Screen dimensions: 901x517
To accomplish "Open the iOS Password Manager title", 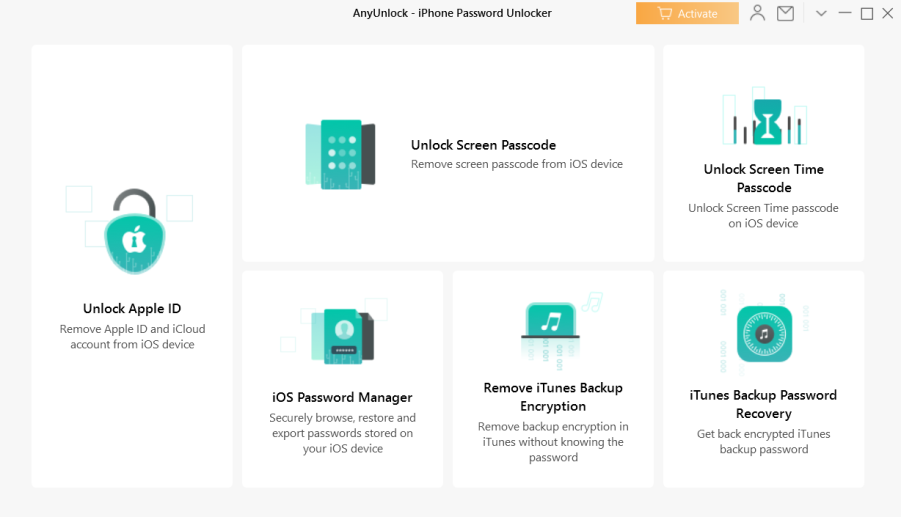I will pos(342,397).
